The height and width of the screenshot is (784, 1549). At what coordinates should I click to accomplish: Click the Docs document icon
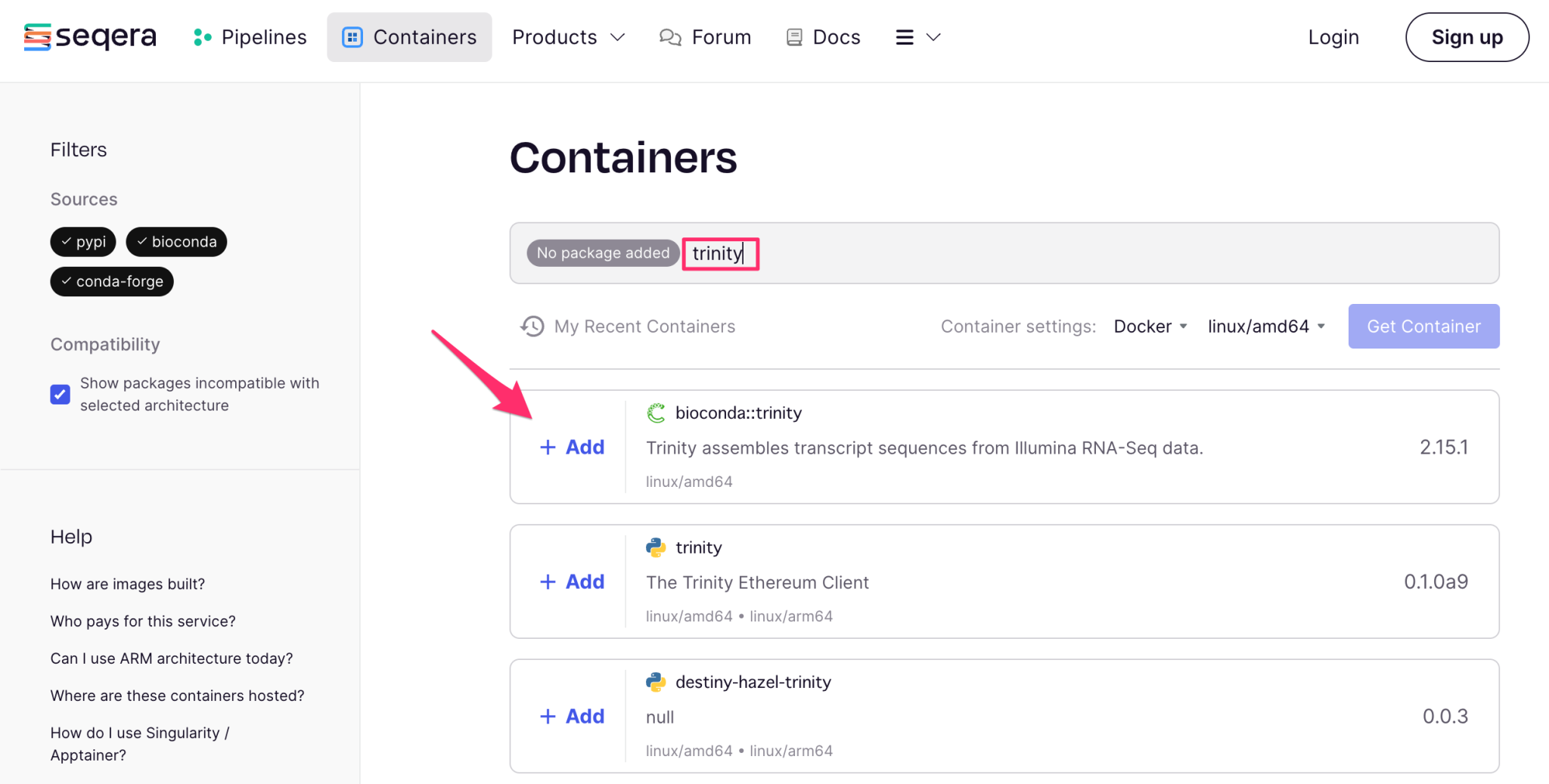[793, 36]
